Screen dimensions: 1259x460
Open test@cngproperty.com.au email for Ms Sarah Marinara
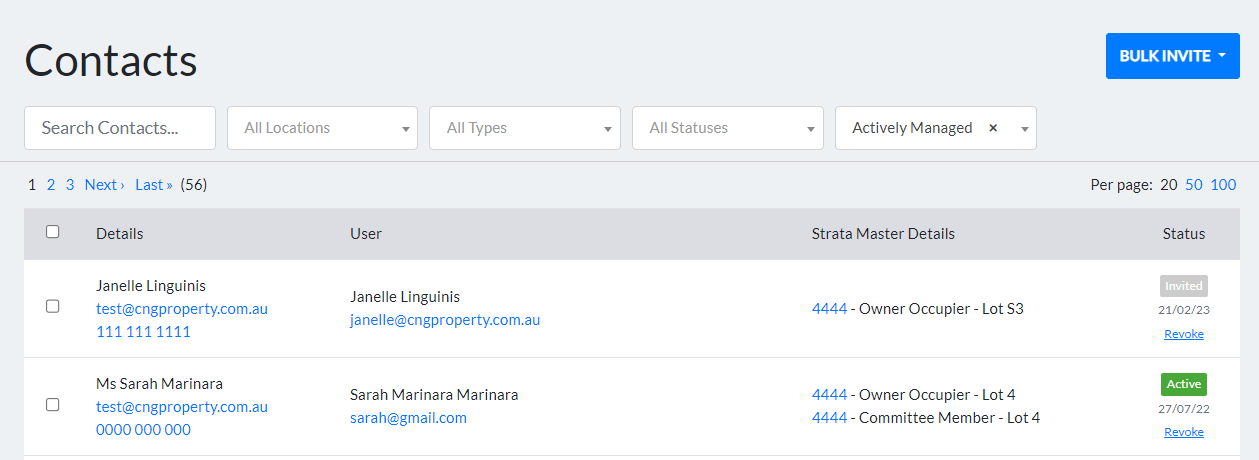tap(182, 407)
